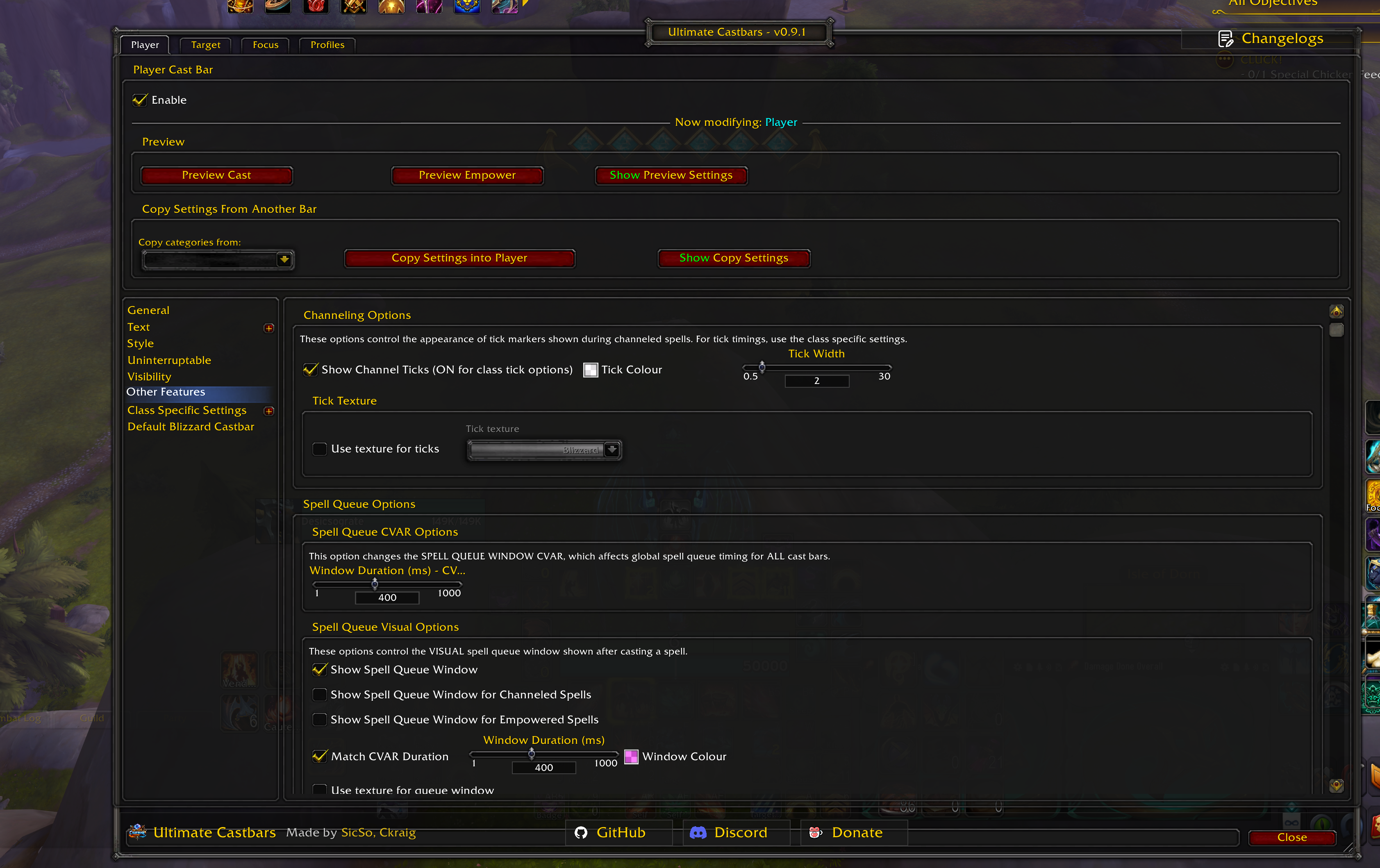Click Show Copy Settings button
The width and height of the screenshot is (1380, 868).
[734, 259]
